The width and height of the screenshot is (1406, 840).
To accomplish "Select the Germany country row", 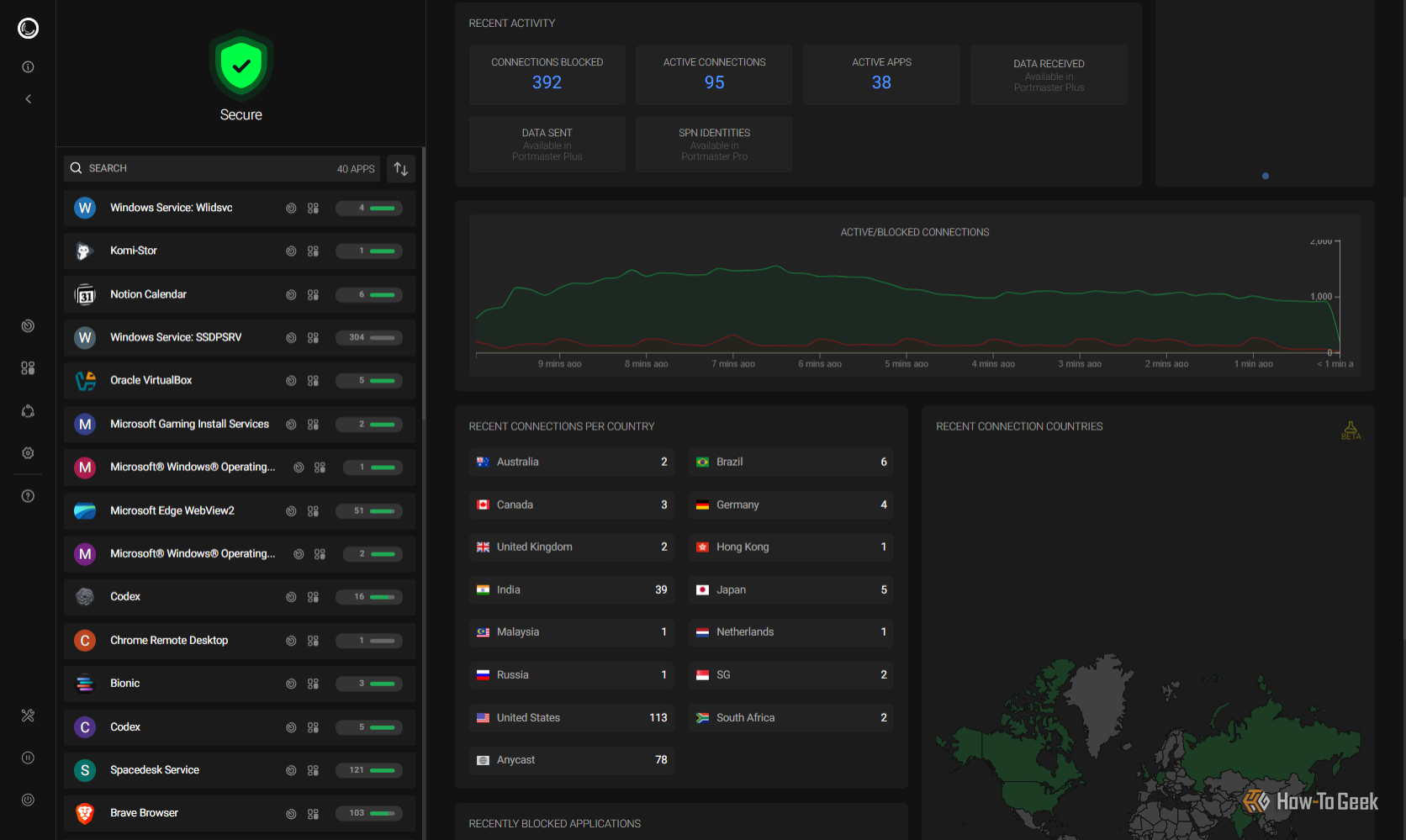I will click(x=791, y=505).
